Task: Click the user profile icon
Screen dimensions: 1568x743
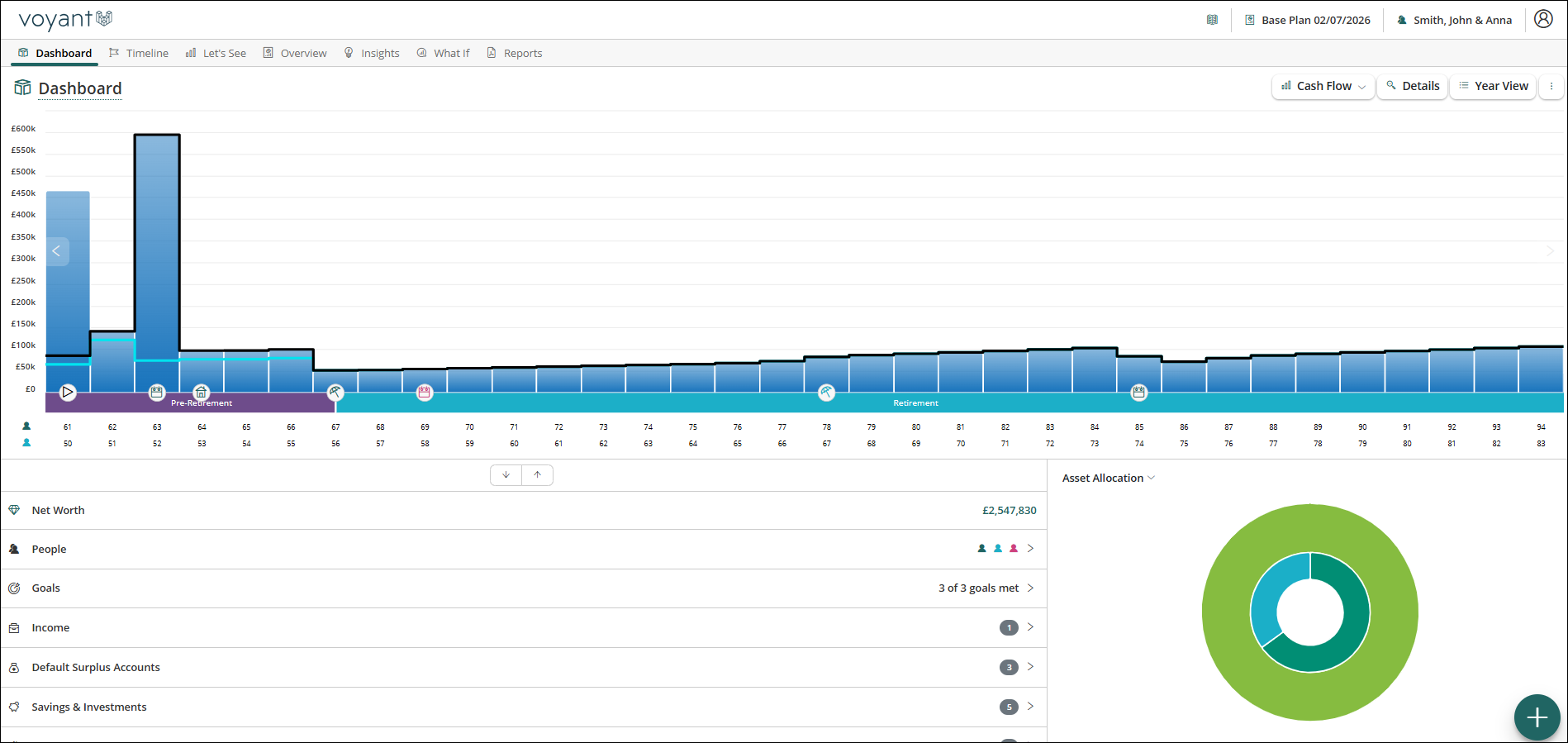Action: 1543,19
